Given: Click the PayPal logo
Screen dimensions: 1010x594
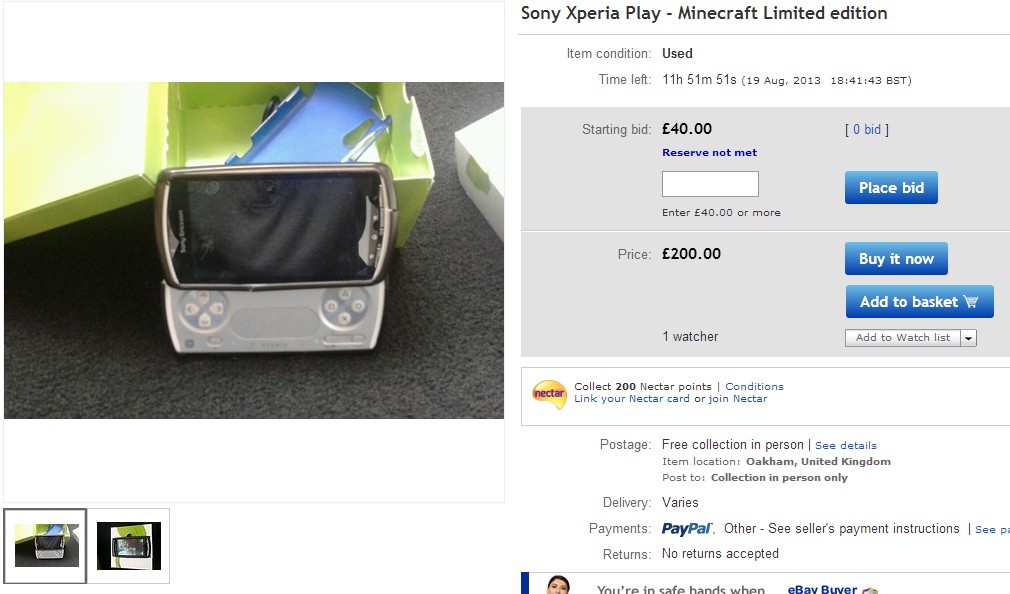Looking at the screenshot, I should coord(688,529).
